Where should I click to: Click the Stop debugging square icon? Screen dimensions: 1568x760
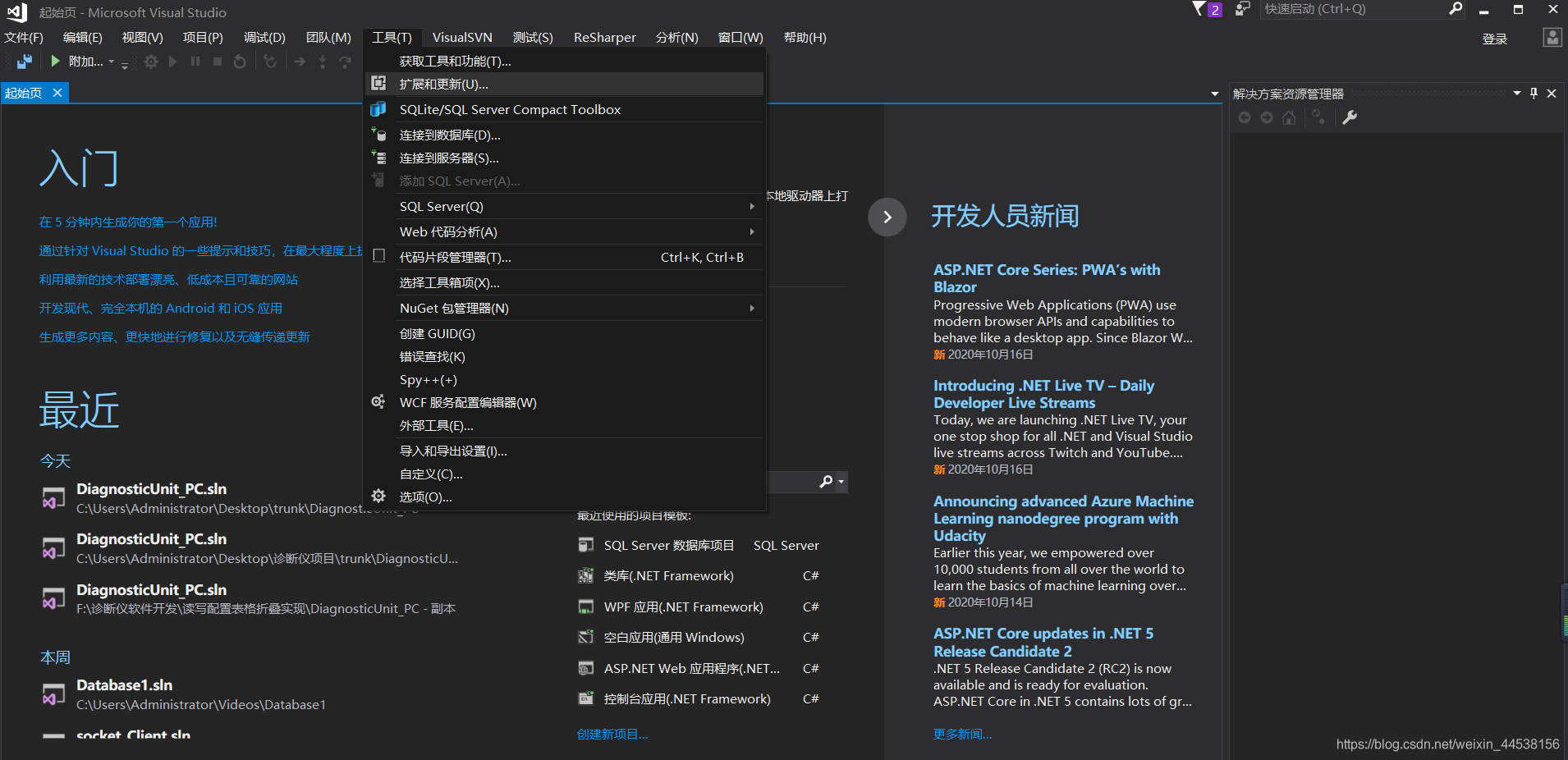(218, 62)
